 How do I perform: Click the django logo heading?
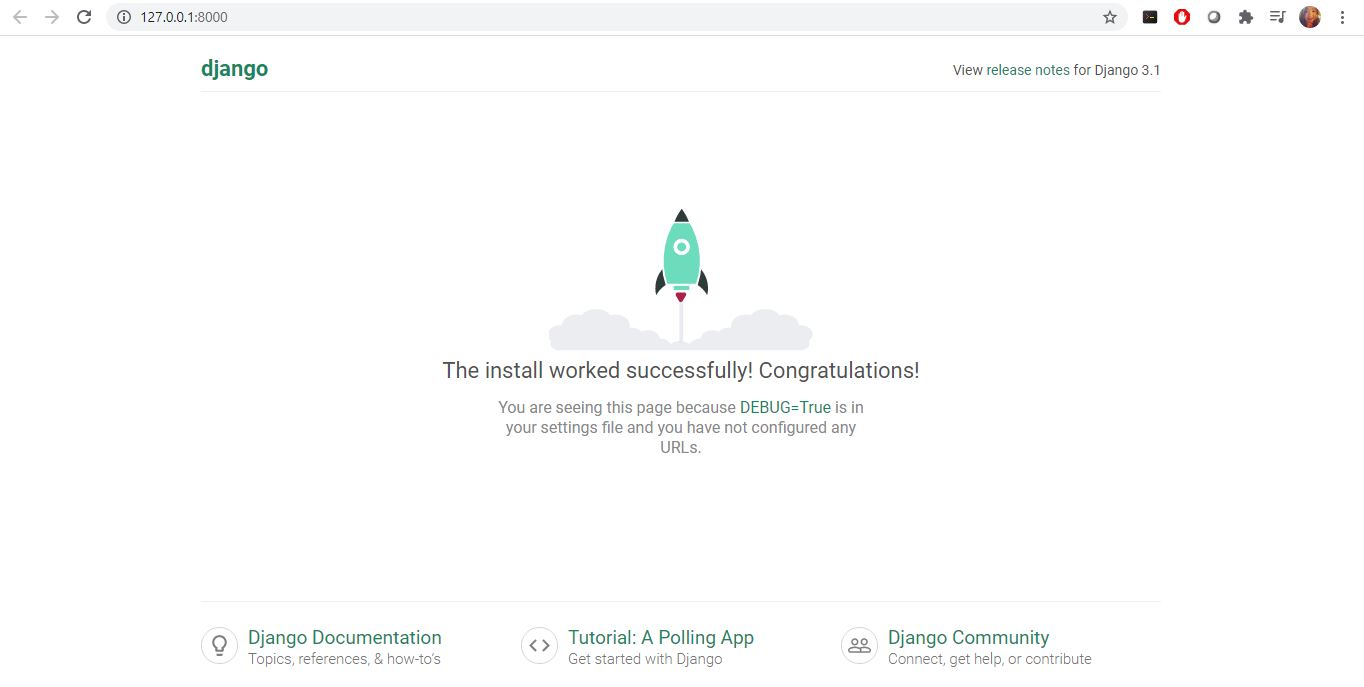click(x=234, y=69)
